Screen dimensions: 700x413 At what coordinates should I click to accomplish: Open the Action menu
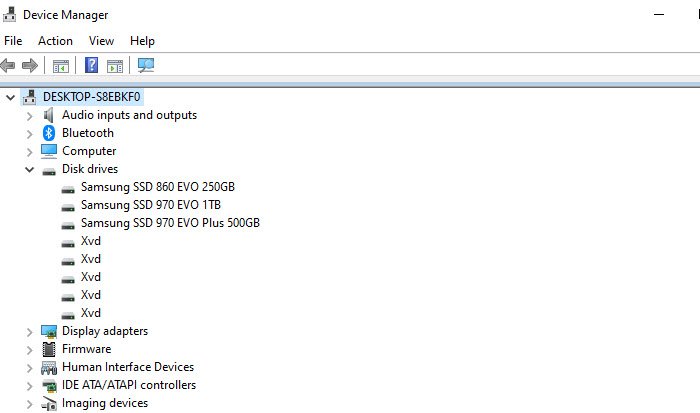55,41
